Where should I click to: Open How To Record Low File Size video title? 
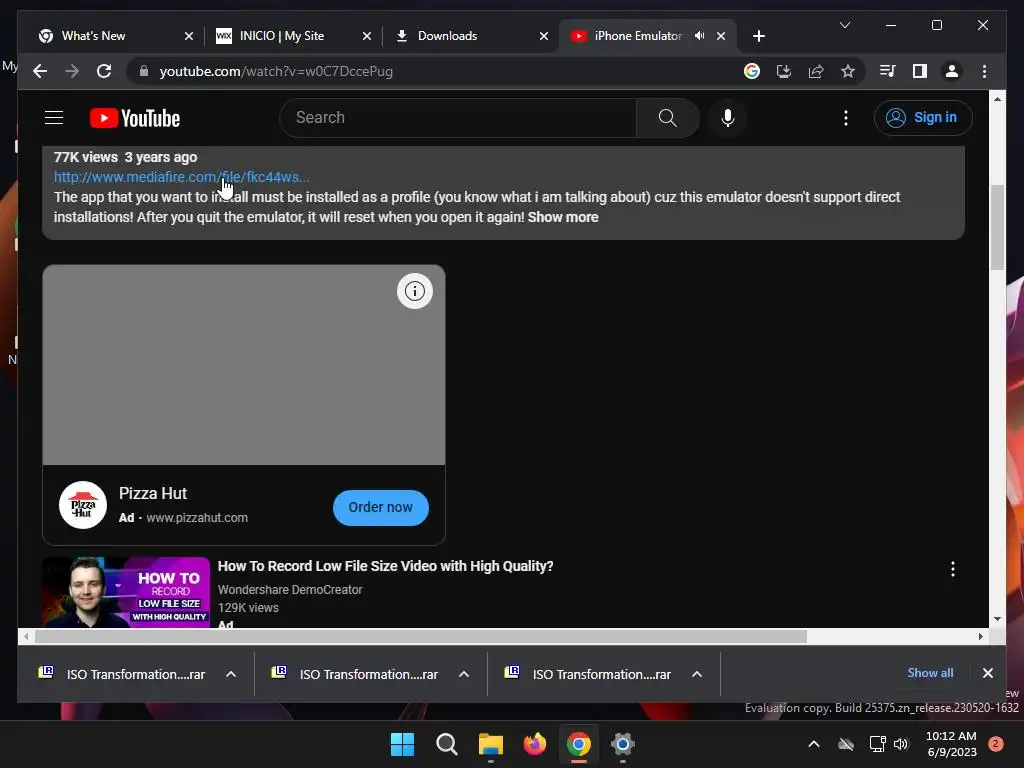point(385,566)
